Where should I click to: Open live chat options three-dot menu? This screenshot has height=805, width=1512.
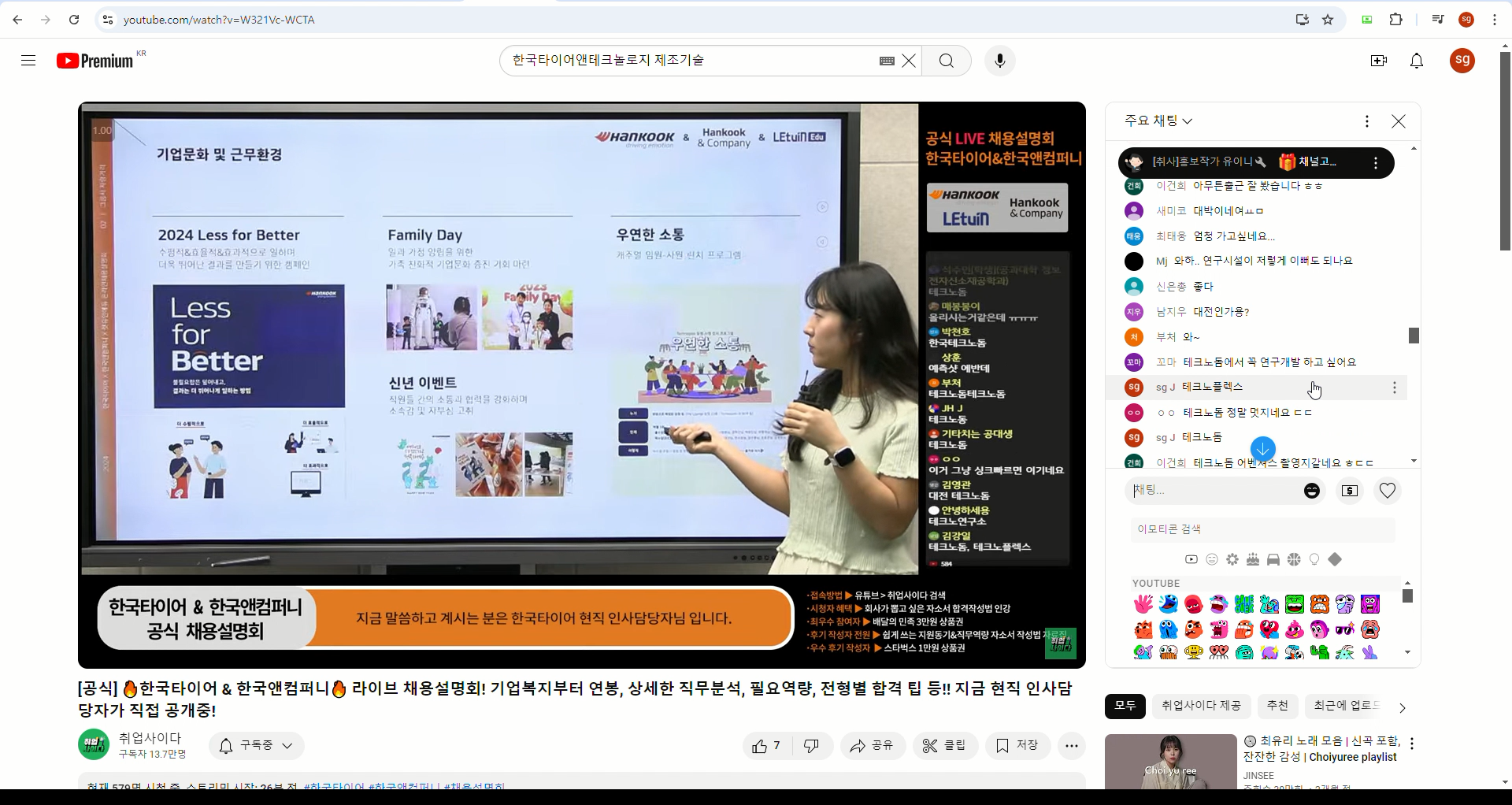[1366, 121]
